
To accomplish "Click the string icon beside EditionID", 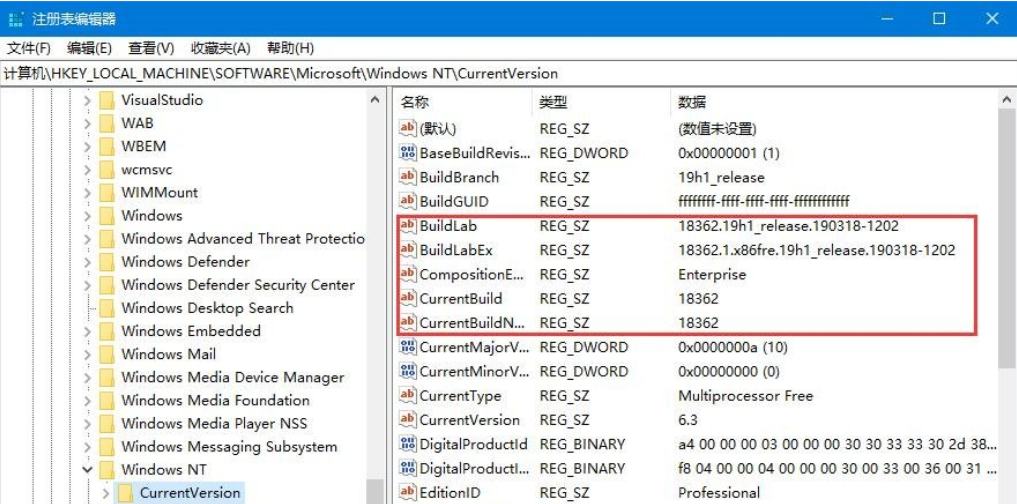I will click(407, 492).
